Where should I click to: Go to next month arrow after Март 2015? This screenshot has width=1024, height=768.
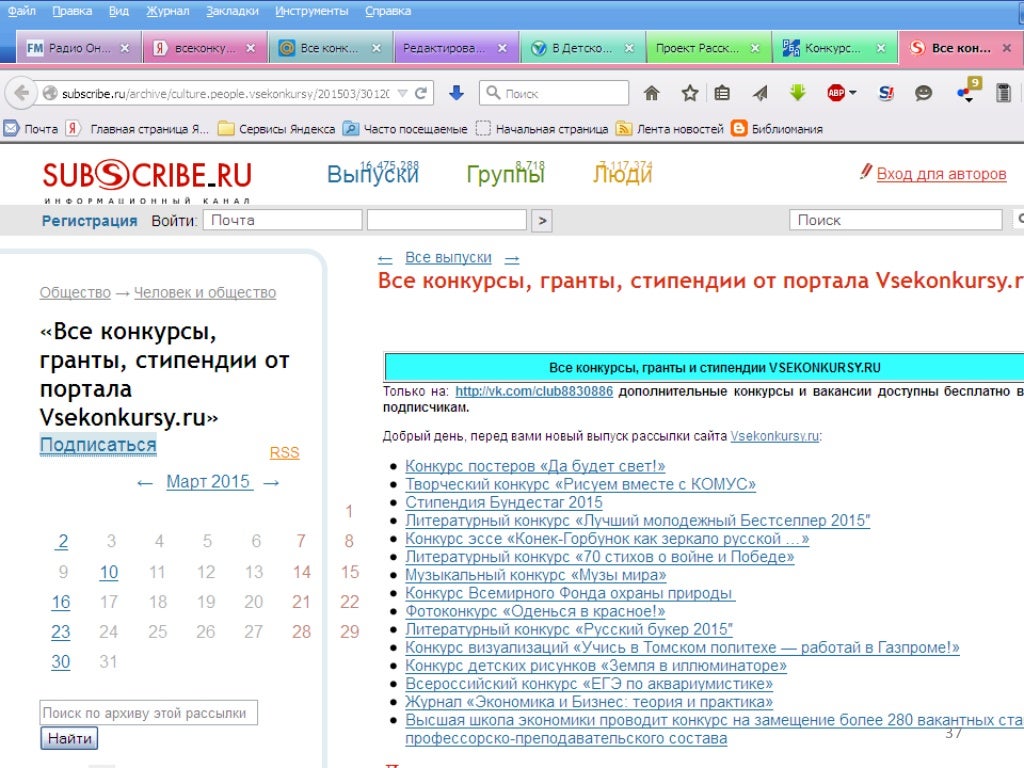[271, 483]
